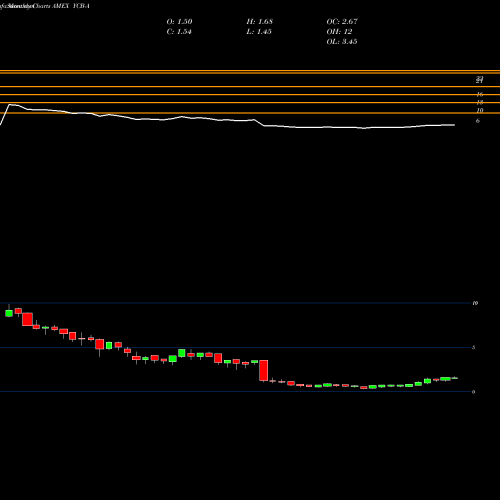Select the first green candle at chart start
The height and width of the screenshot is (500, 500).
point(9,313)
